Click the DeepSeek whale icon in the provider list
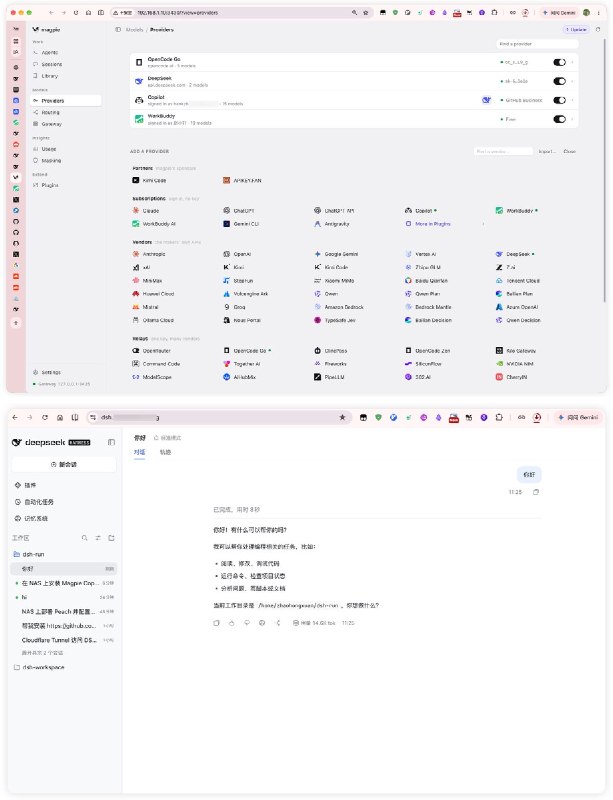This screenshot has height=800, width=613. [x=139, y=81]
